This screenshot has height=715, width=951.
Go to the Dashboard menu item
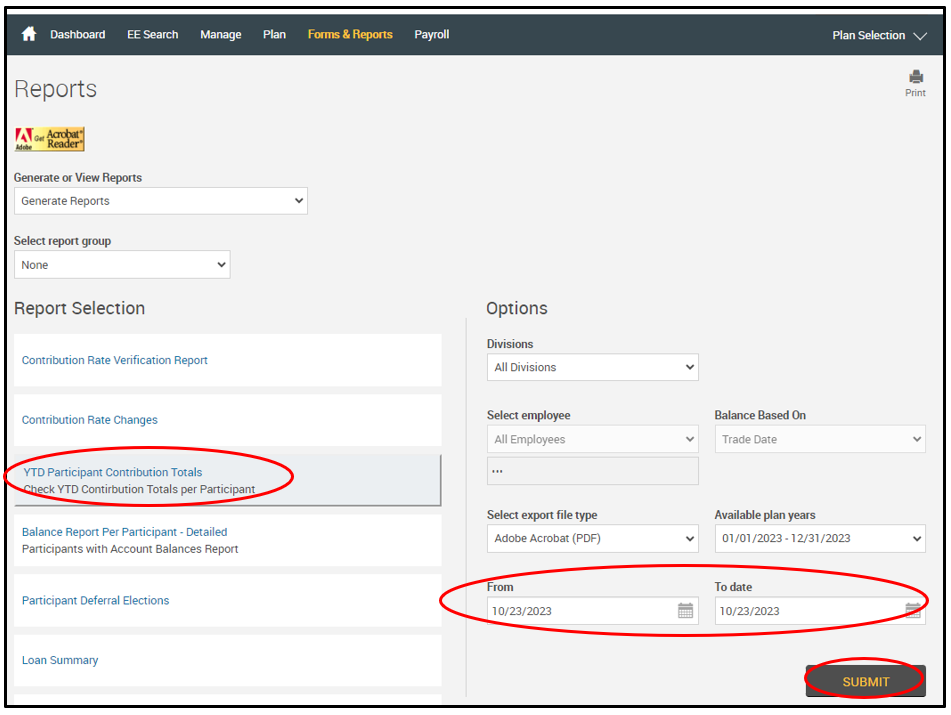click(x=77, y=34)
